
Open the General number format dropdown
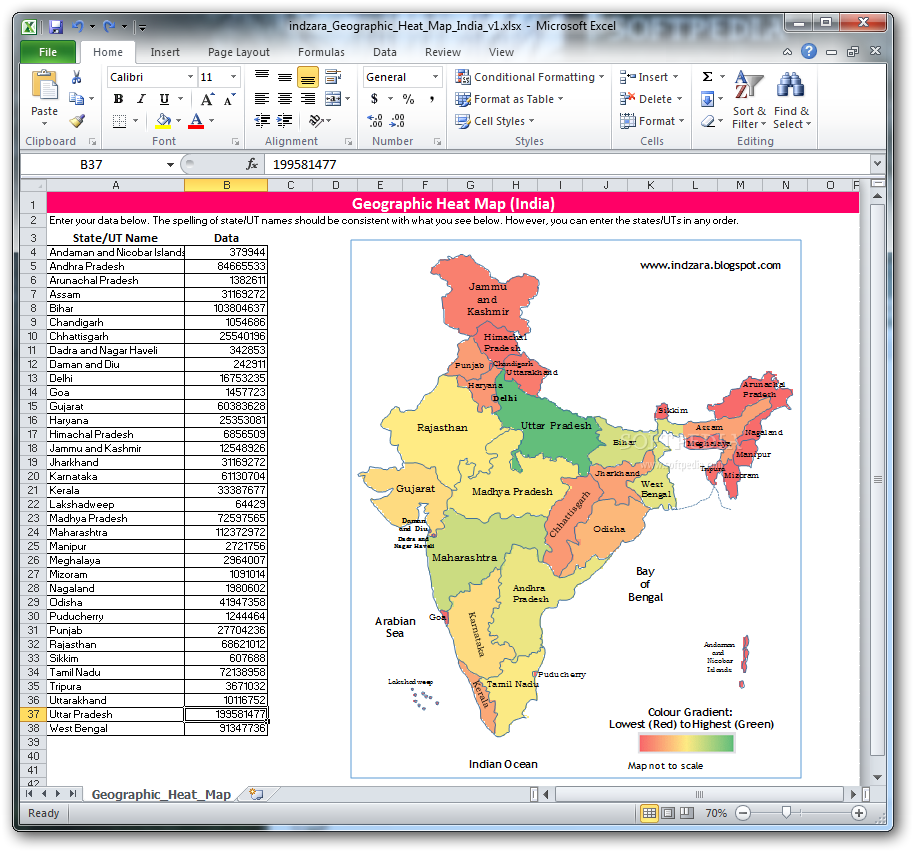435,77
